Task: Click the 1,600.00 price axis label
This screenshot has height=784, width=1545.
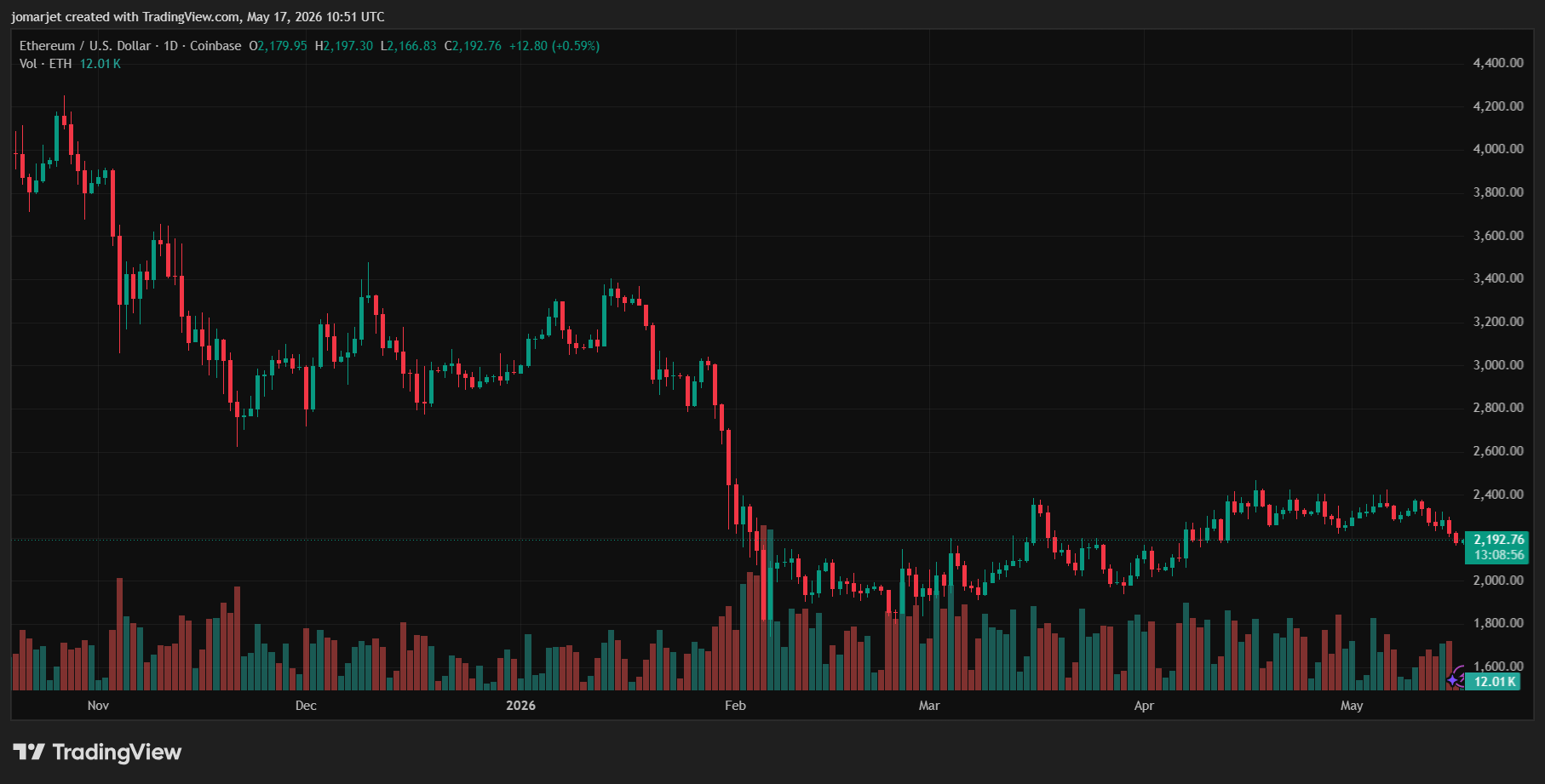Action: tap(1498, 667)
